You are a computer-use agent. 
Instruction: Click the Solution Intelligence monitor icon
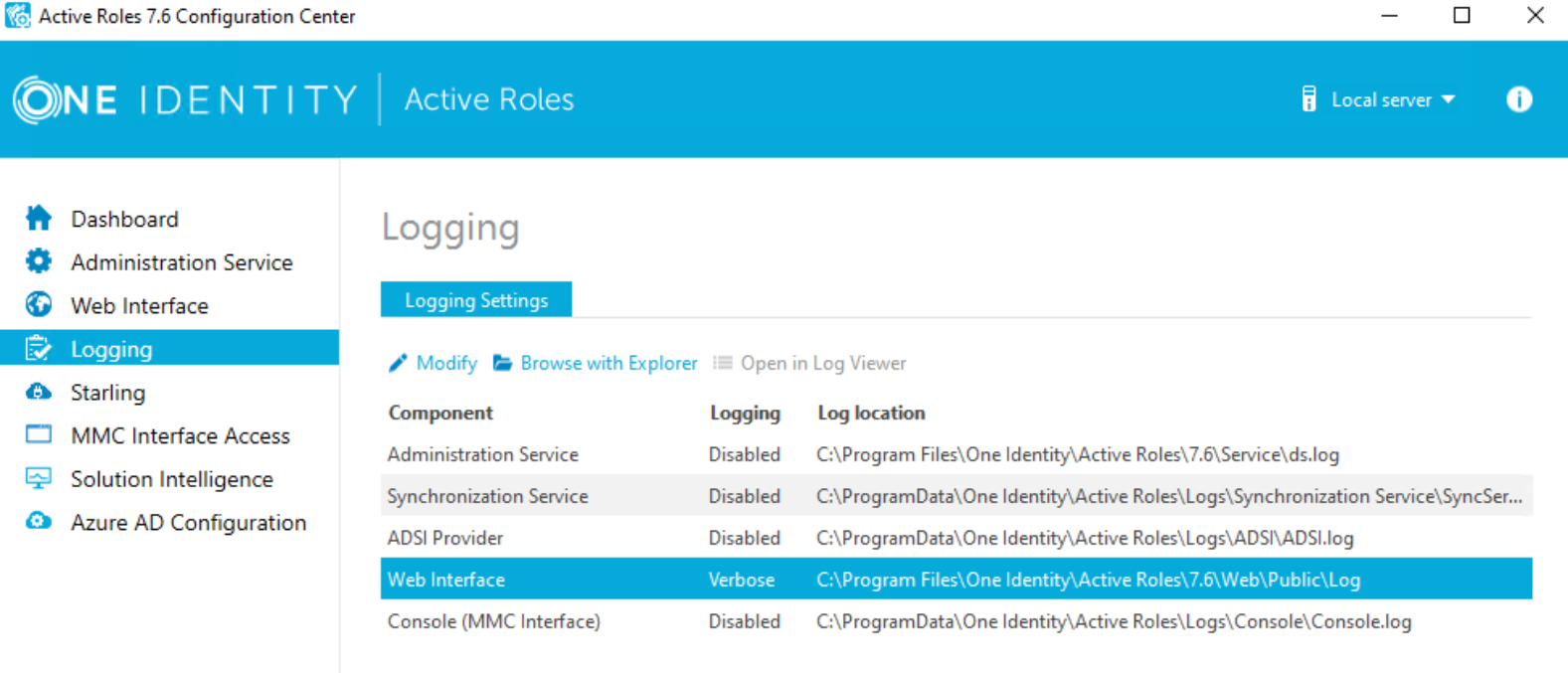(x=39, y=478)
